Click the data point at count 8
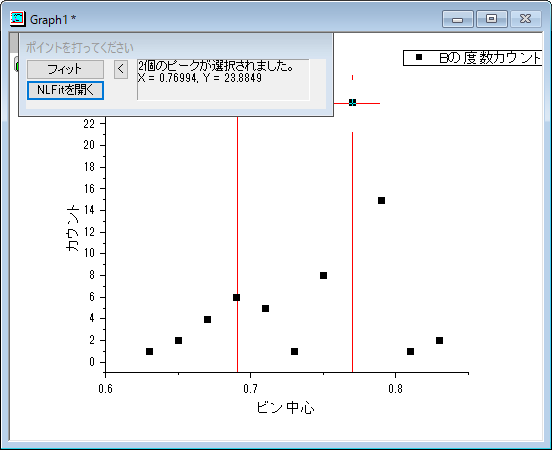Viewport: 552px width, 450px height. [324, 275]
